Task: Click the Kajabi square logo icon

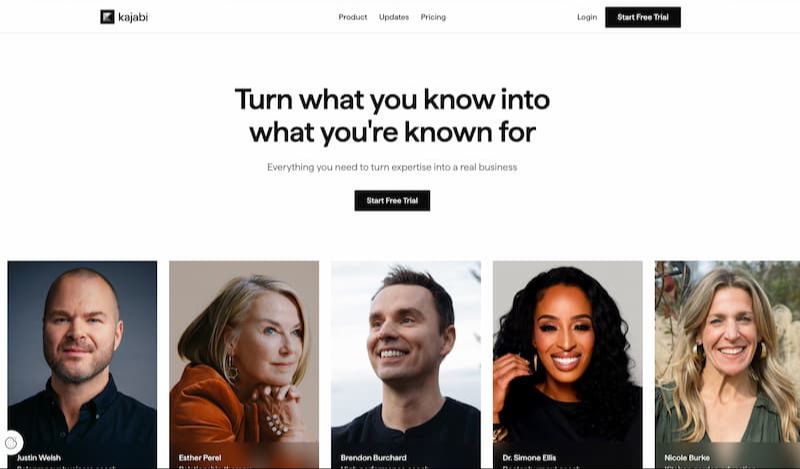Action: [107, 17]
